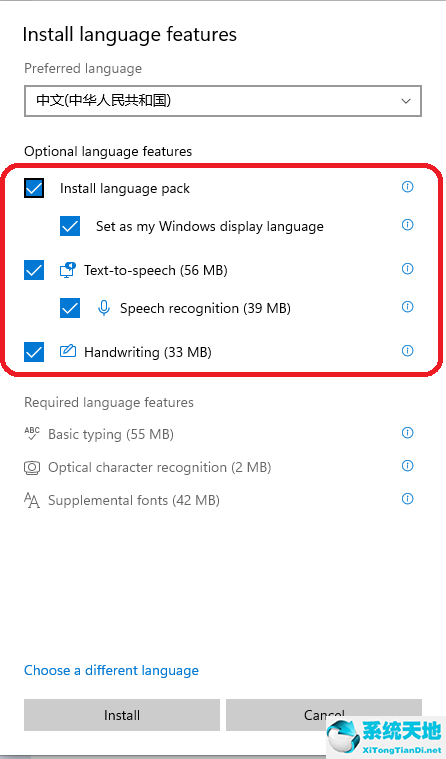Click the Cancel button
The width and height of the screenshot is (446, 759).
coord(324,715)
